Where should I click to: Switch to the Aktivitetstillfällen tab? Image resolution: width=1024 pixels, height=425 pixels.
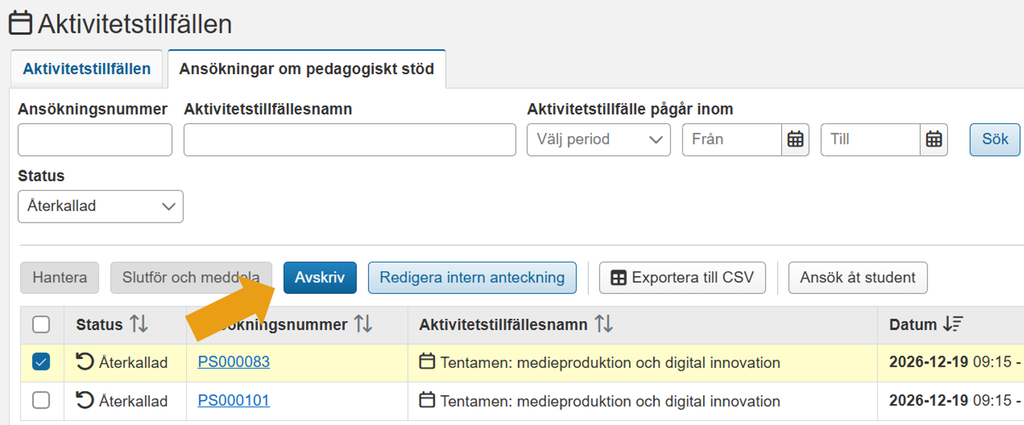(x=86, y=69)
